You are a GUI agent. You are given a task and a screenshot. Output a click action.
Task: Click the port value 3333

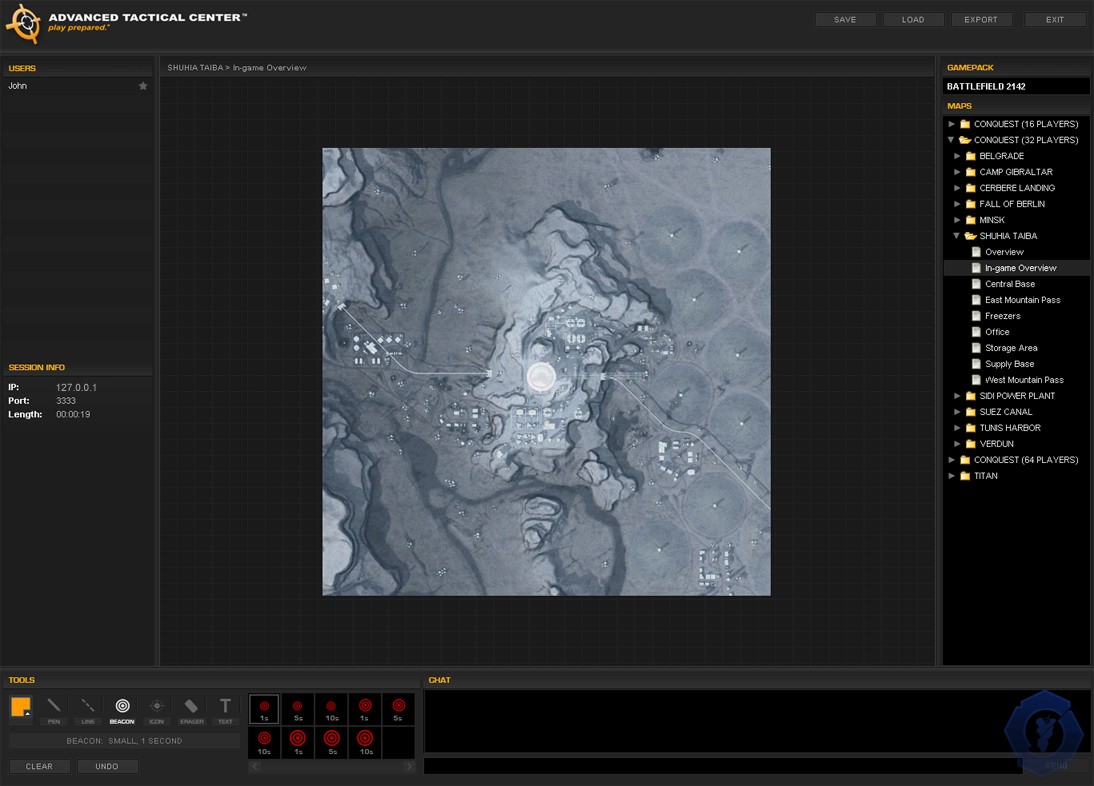click(x=66, y=401)
